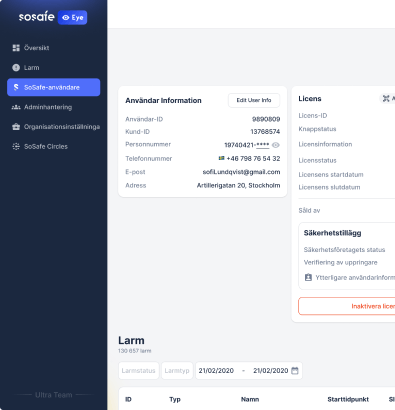Click the Licensens slutdatum label
The image size is (395, 410).
329,187
